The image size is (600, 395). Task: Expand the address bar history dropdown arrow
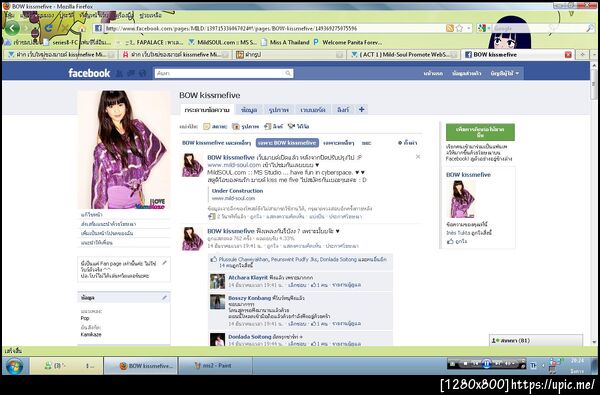(469, 28)
